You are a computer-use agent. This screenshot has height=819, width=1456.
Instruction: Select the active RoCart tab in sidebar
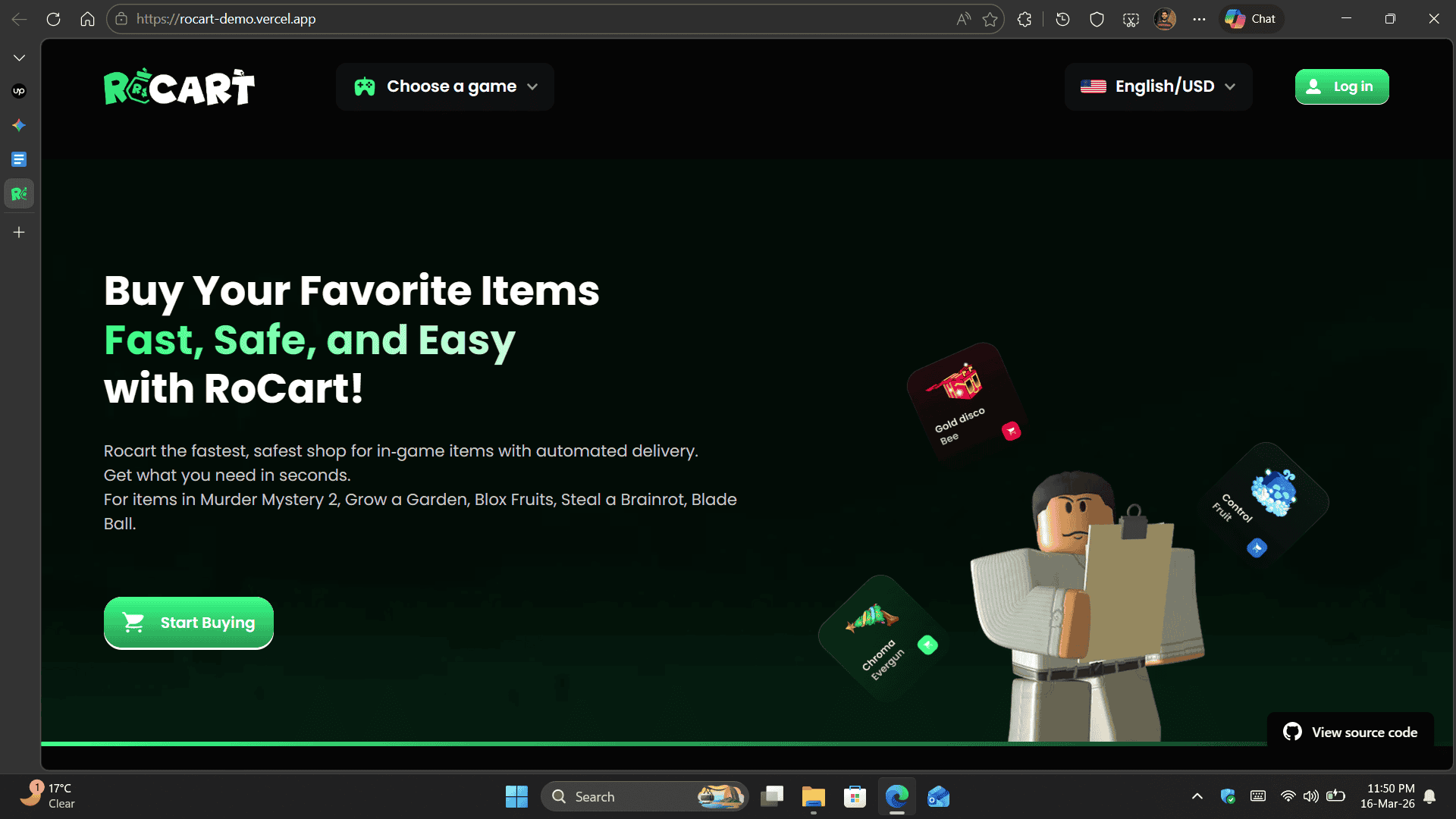coord(19,194)
